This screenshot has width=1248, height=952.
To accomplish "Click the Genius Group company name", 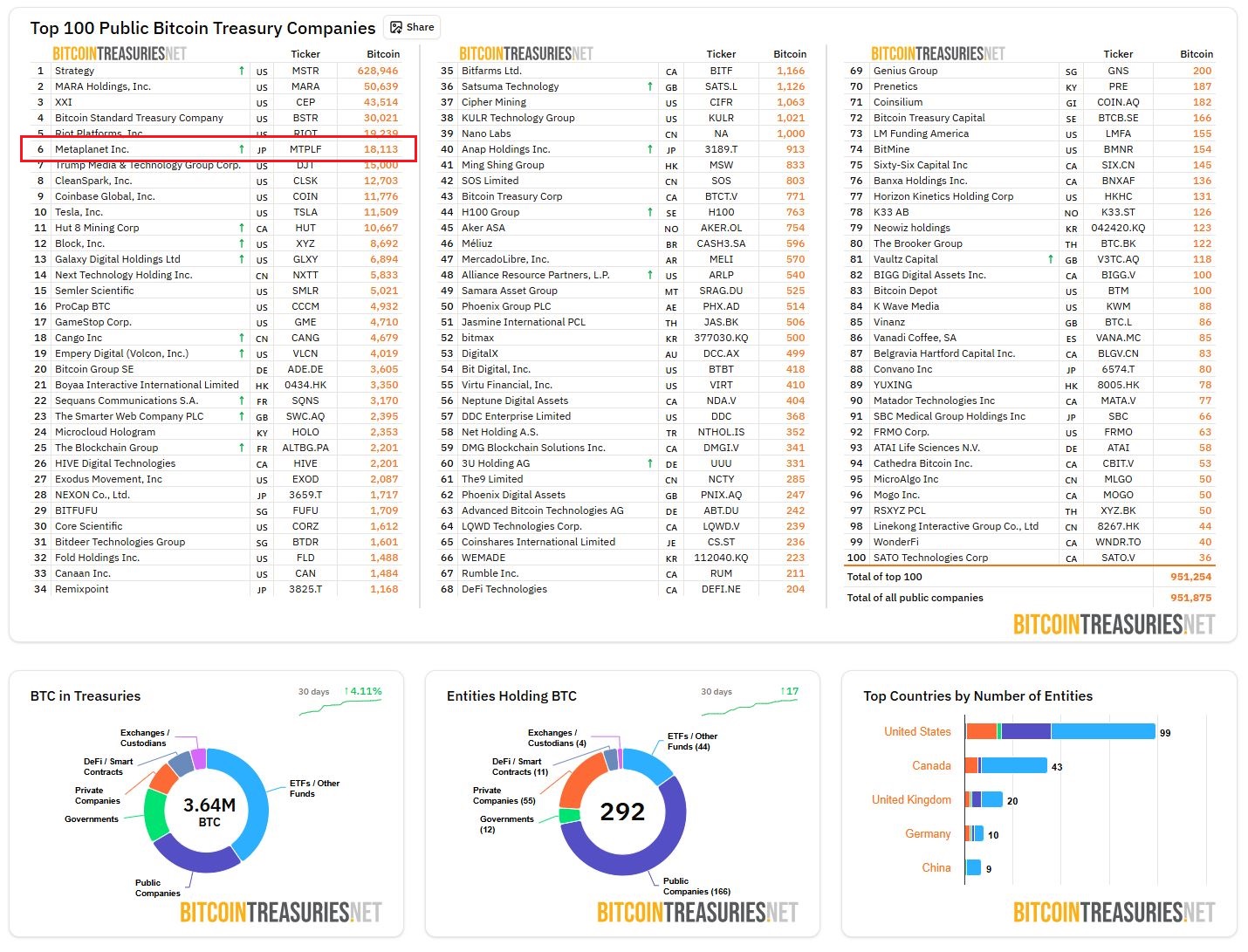I will (x=906, y=71).
